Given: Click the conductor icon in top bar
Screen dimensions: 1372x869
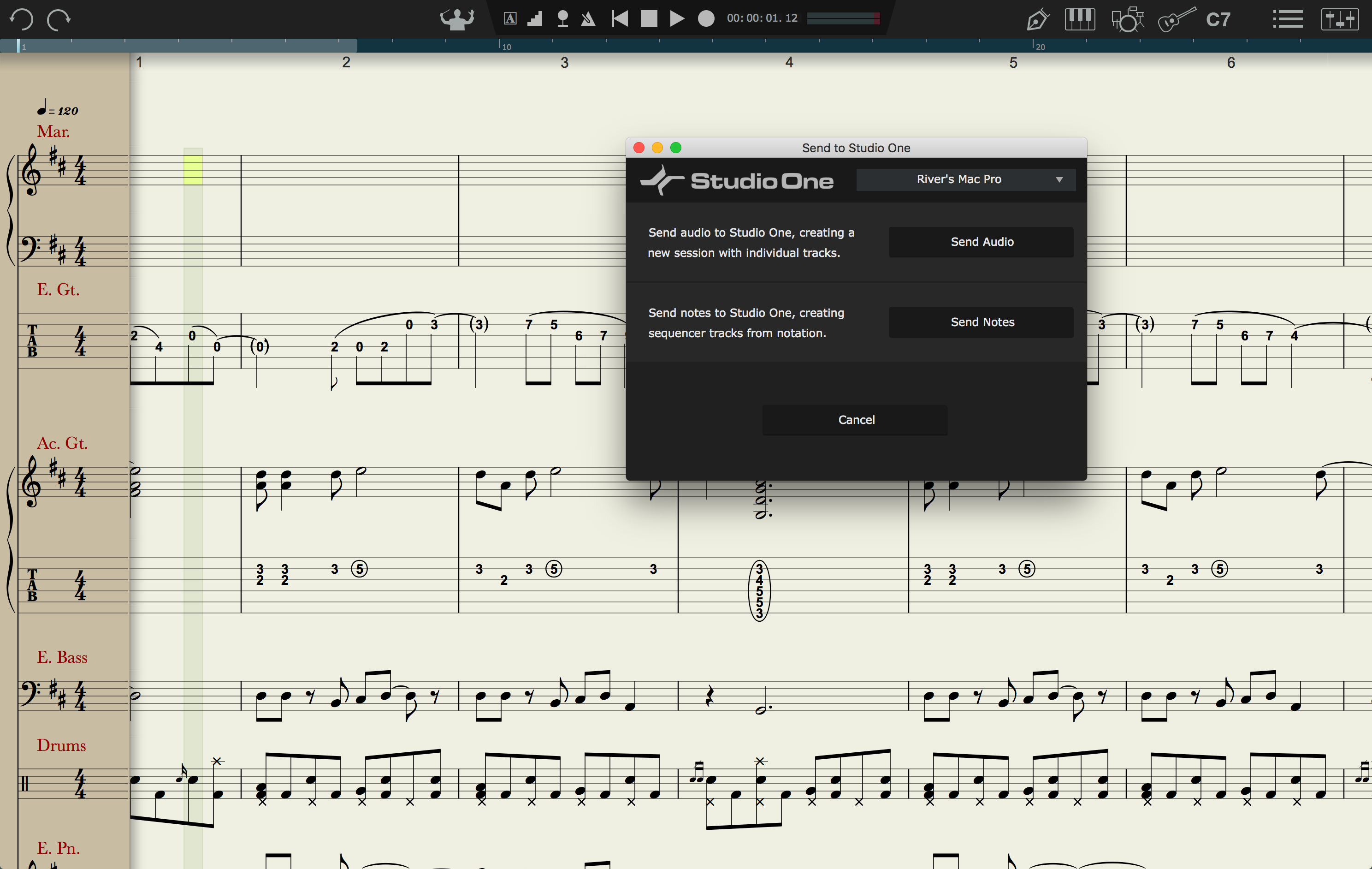Looking at the screenshot, I should 456,19.
